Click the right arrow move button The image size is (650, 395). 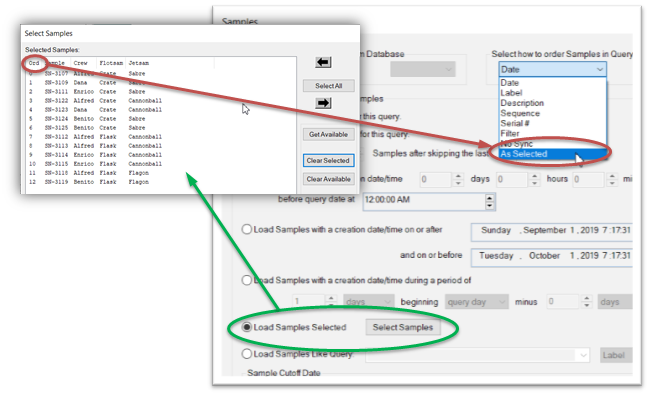point(323,103)
